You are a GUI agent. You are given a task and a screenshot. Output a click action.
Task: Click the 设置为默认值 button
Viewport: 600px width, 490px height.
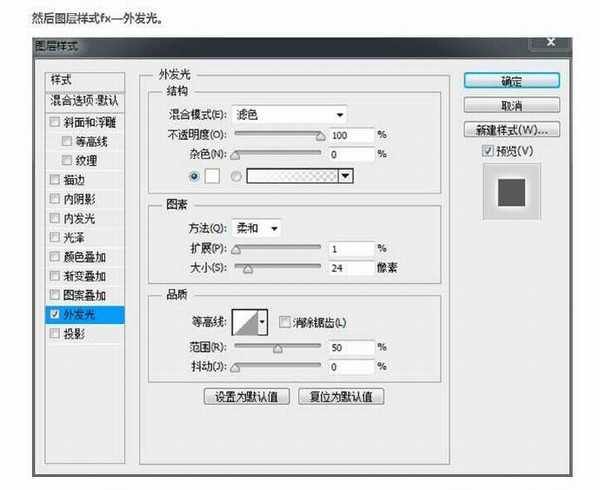[246, 396]
